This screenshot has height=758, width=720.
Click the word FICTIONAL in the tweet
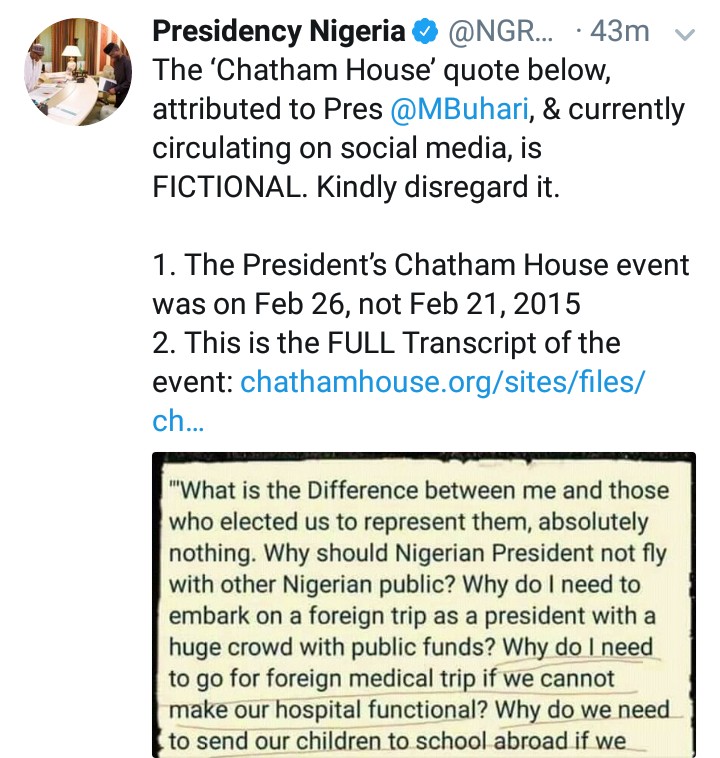[230, 189]
